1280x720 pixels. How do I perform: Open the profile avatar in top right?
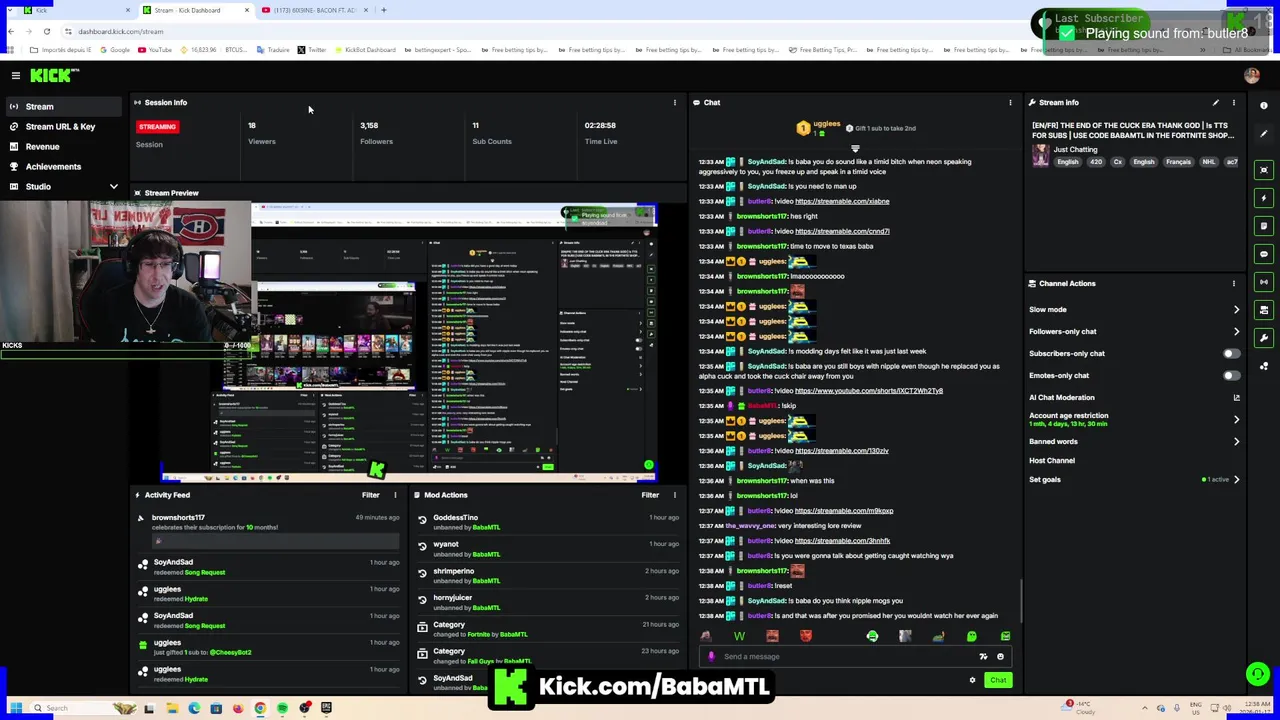click(x=1251, y=75)
